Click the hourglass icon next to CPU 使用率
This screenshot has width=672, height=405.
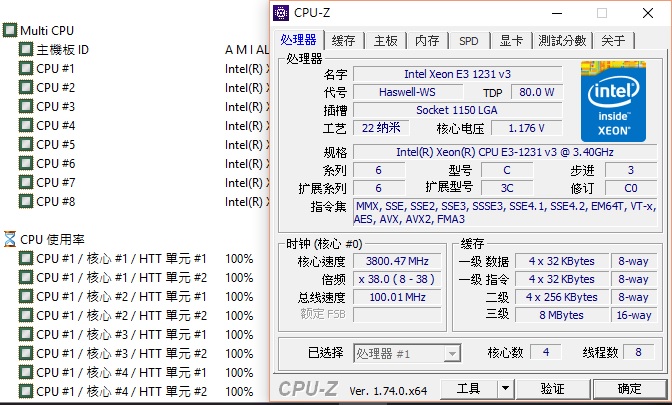[10, 239]
